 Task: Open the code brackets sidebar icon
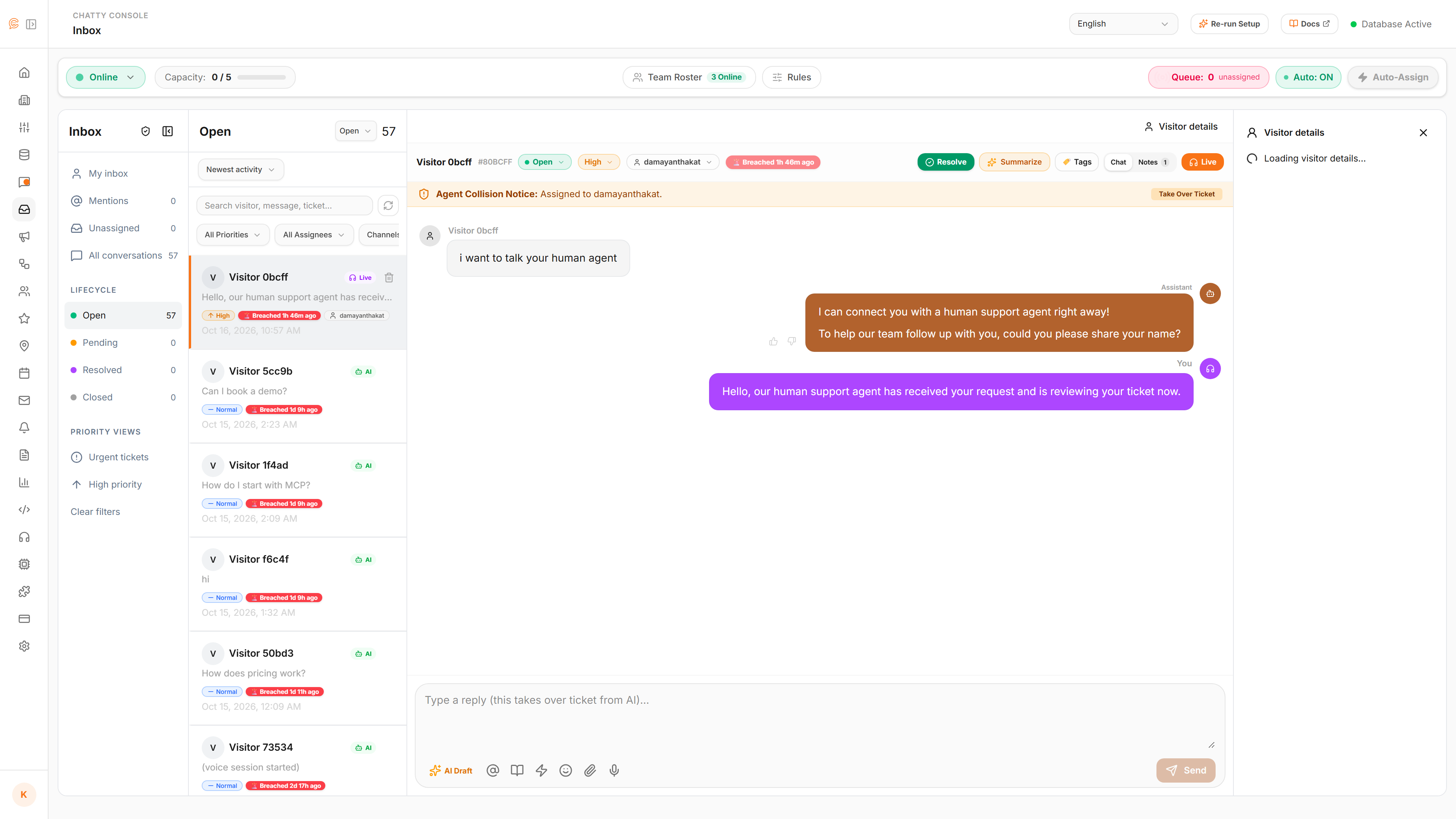[24, 510]
